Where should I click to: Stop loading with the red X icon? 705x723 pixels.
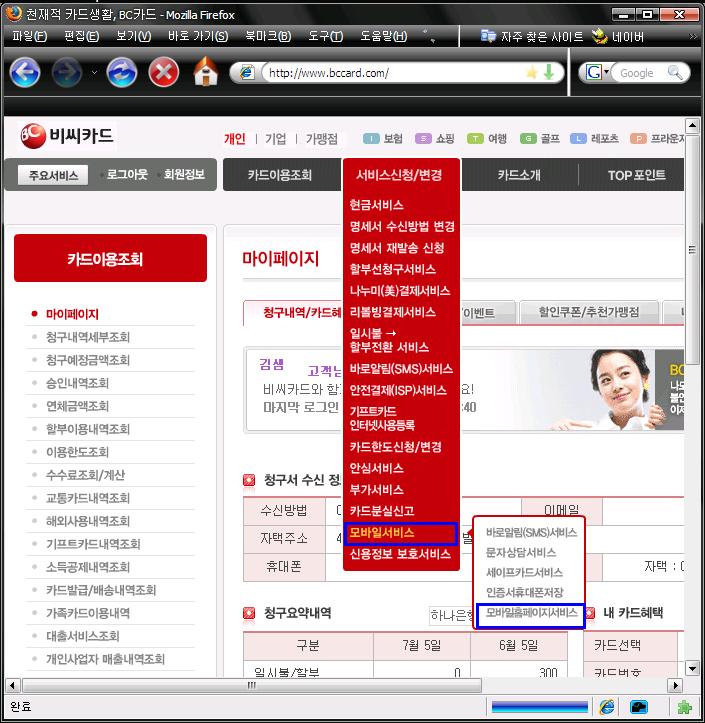point(164,72)
